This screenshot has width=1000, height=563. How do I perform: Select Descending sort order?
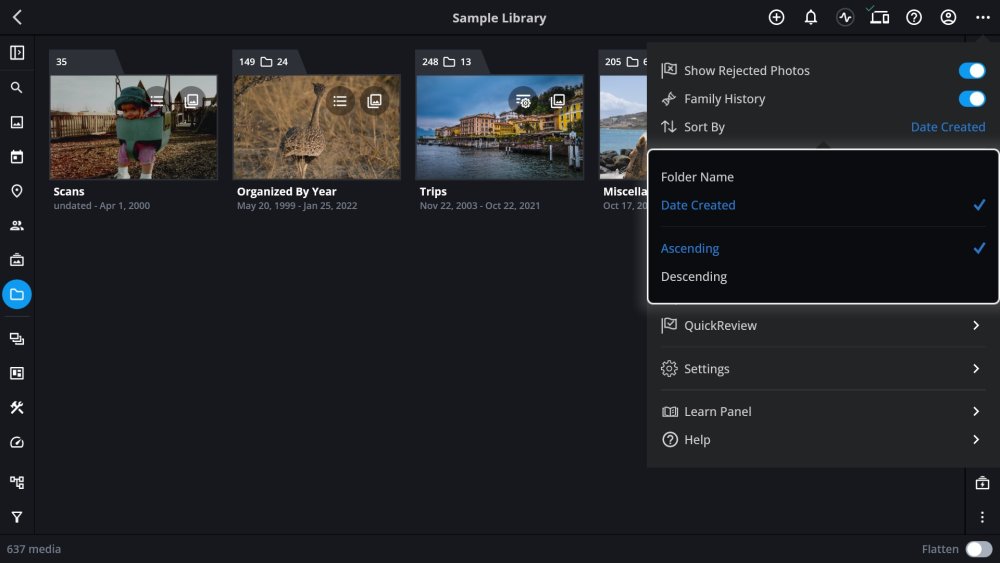pyautogui.click(x=694, y=277)
